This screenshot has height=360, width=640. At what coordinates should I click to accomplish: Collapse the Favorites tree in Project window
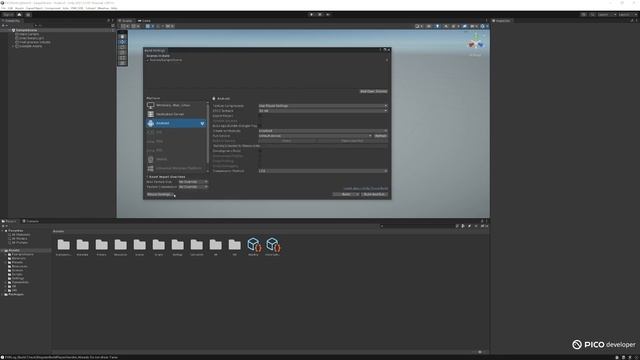coord(3,231)
